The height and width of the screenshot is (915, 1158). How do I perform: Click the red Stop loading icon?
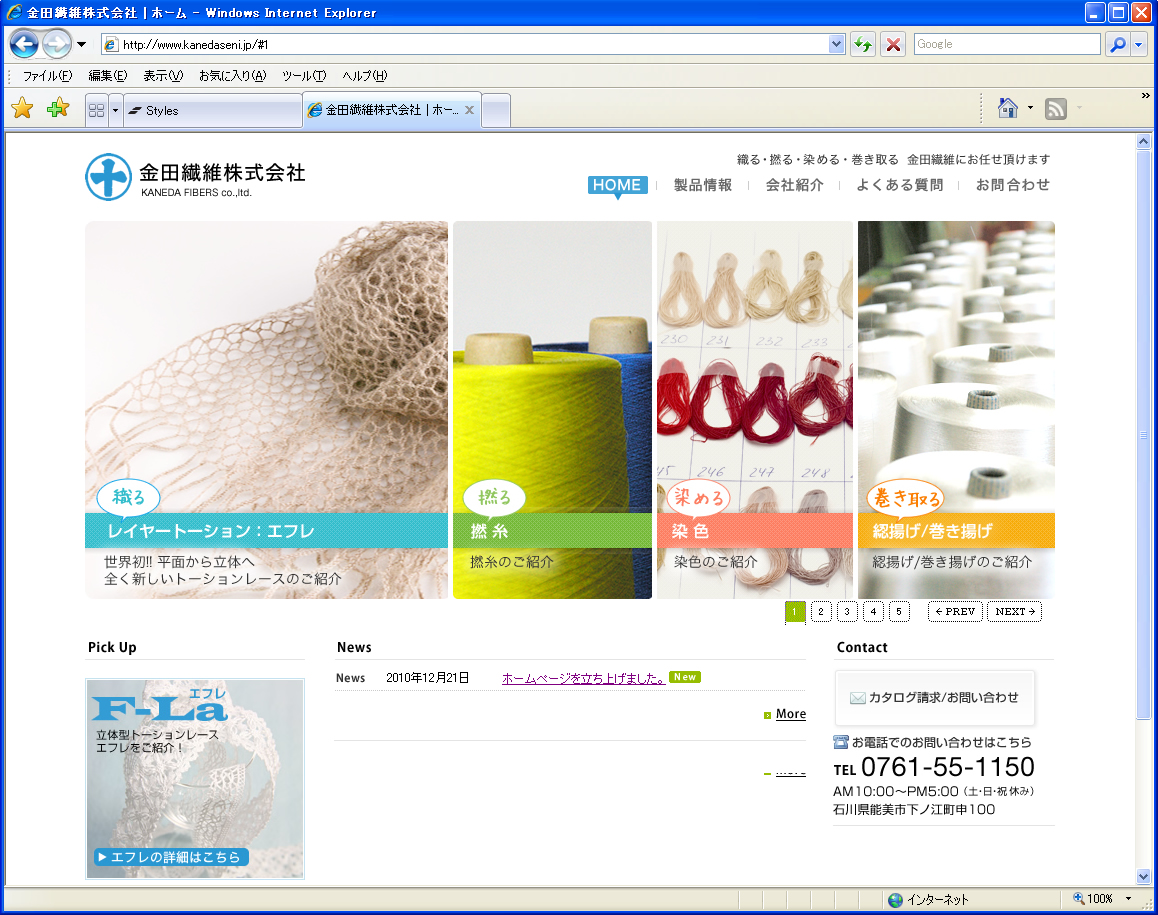point(894,44)
